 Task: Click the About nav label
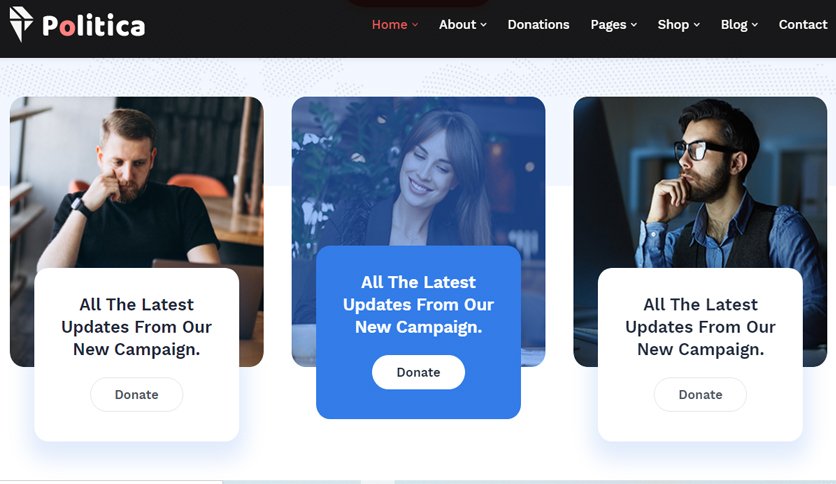click(457, 25)
